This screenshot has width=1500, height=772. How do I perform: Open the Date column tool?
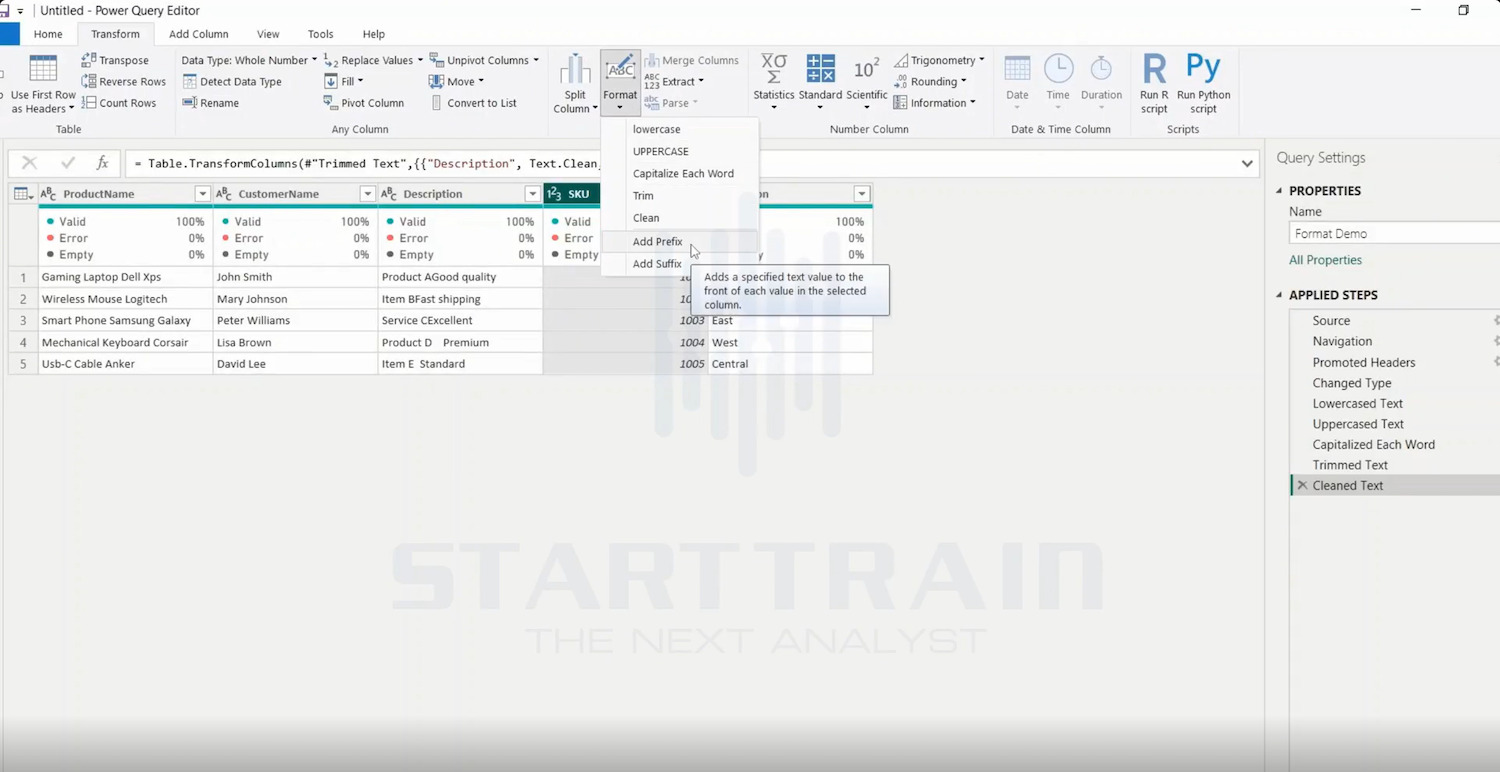coord(1017,82)
